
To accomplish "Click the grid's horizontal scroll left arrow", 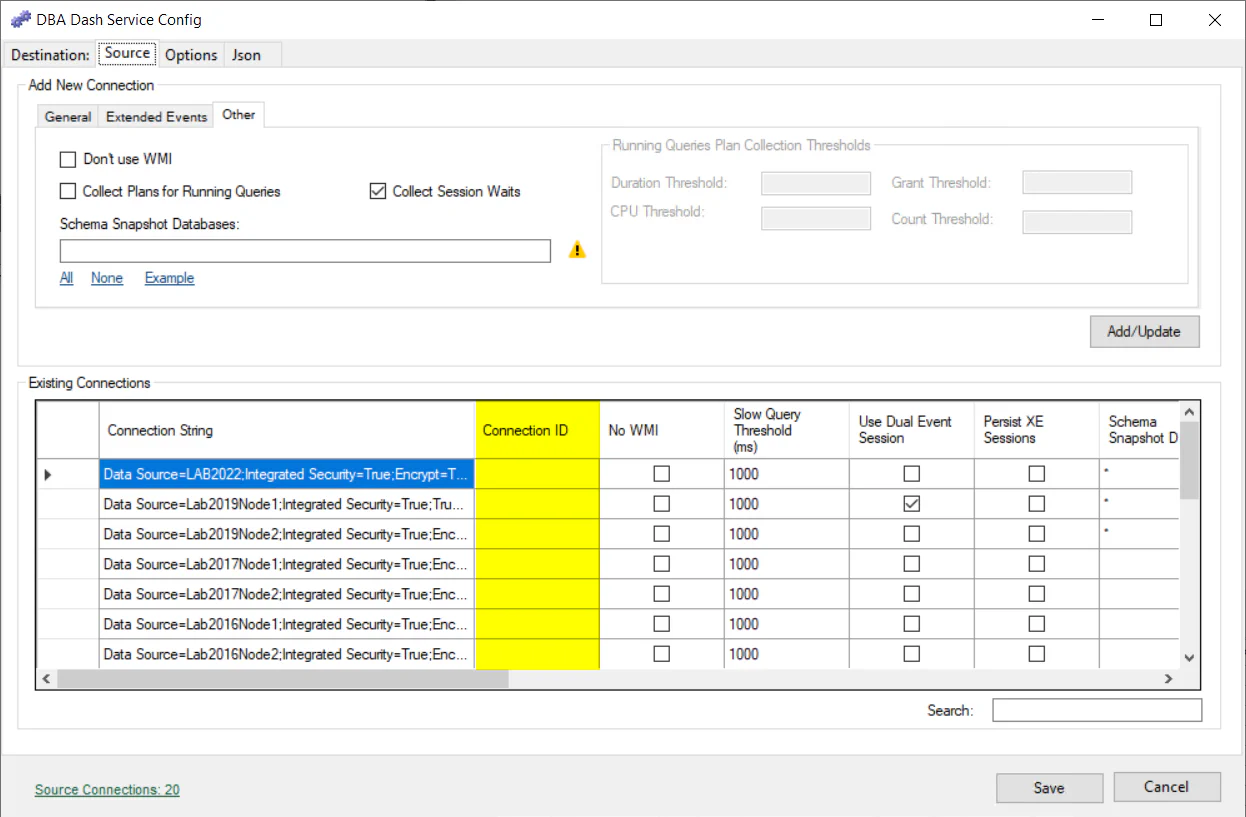I will pos(47,679).
